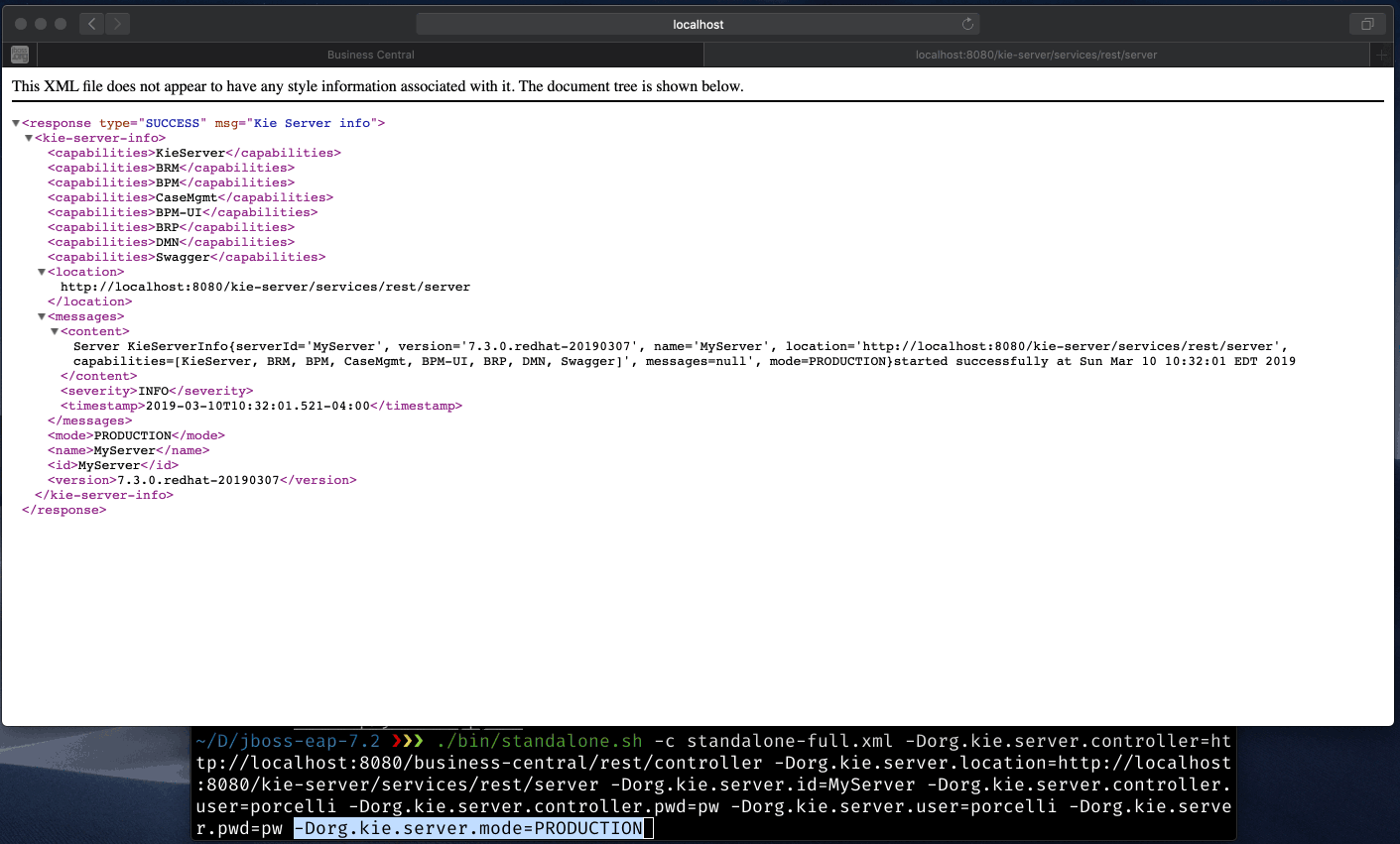The width and height of the screenshot is (1400, 844).
Task: Click the highlighted -Dorg.kie.server.mode=PRODUCTION terminal text
Action: (x=468, y=828)
